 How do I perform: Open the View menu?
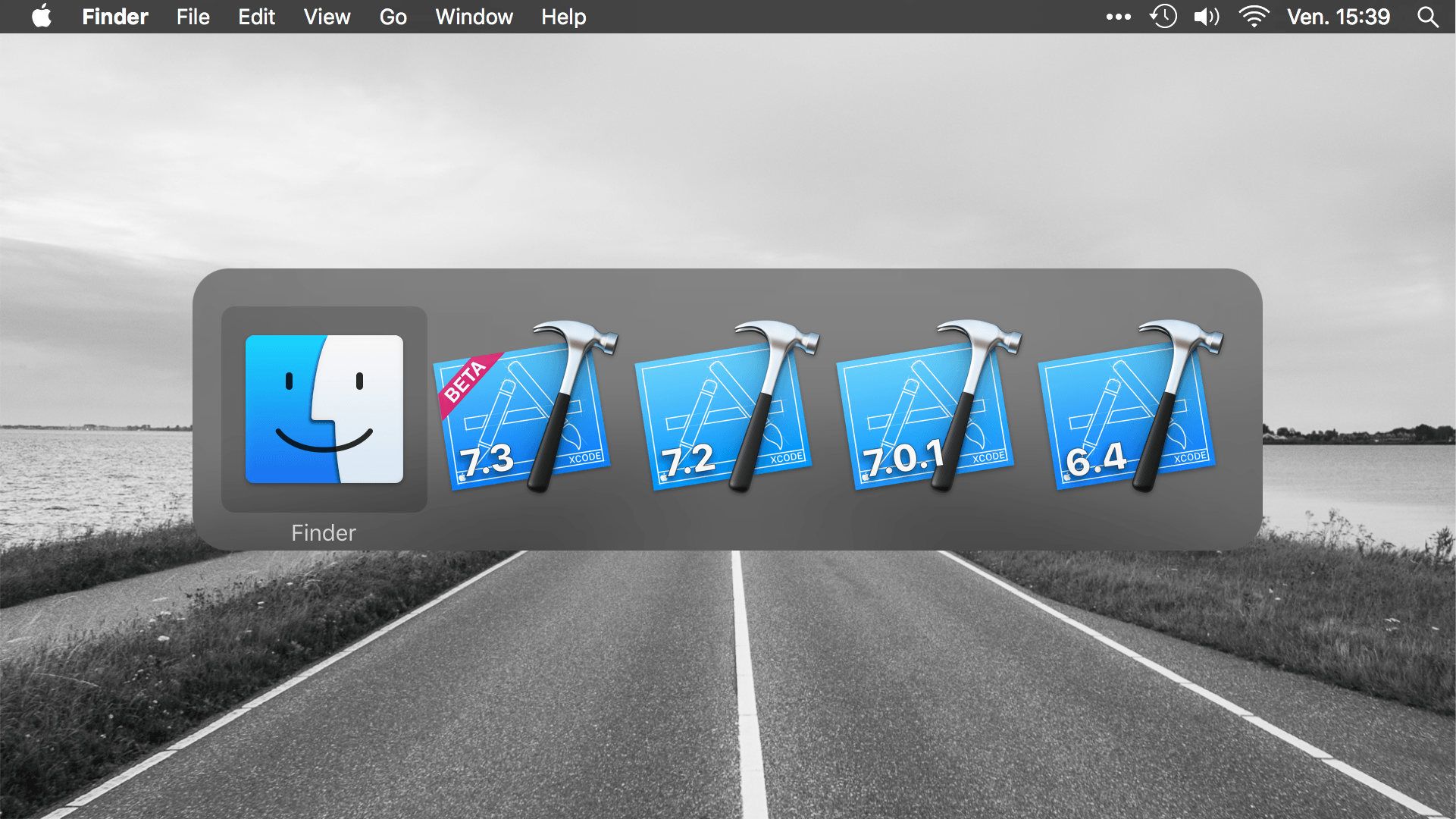(x=327, y=17)
